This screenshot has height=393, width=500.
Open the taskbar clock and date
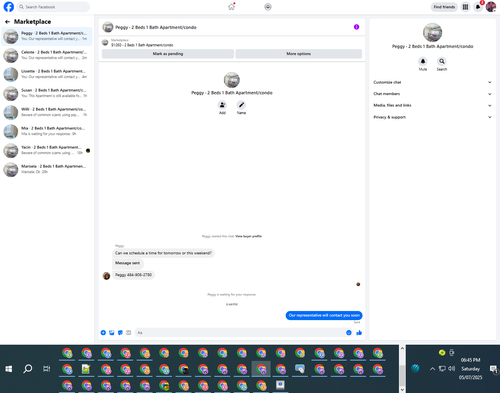coord(470,369)
